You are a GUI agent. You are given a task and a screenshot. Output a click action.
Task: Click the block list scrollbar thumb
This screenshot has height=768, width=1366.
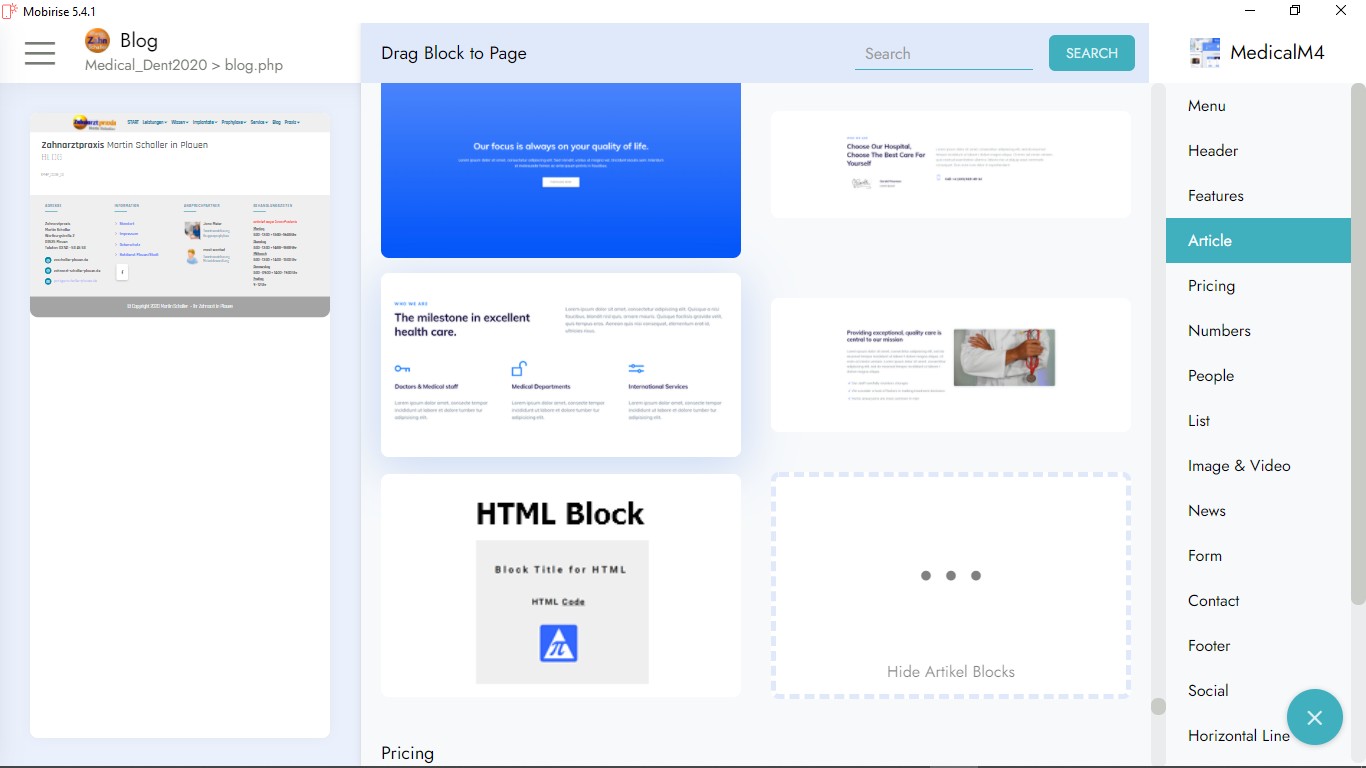(1158, 706)
